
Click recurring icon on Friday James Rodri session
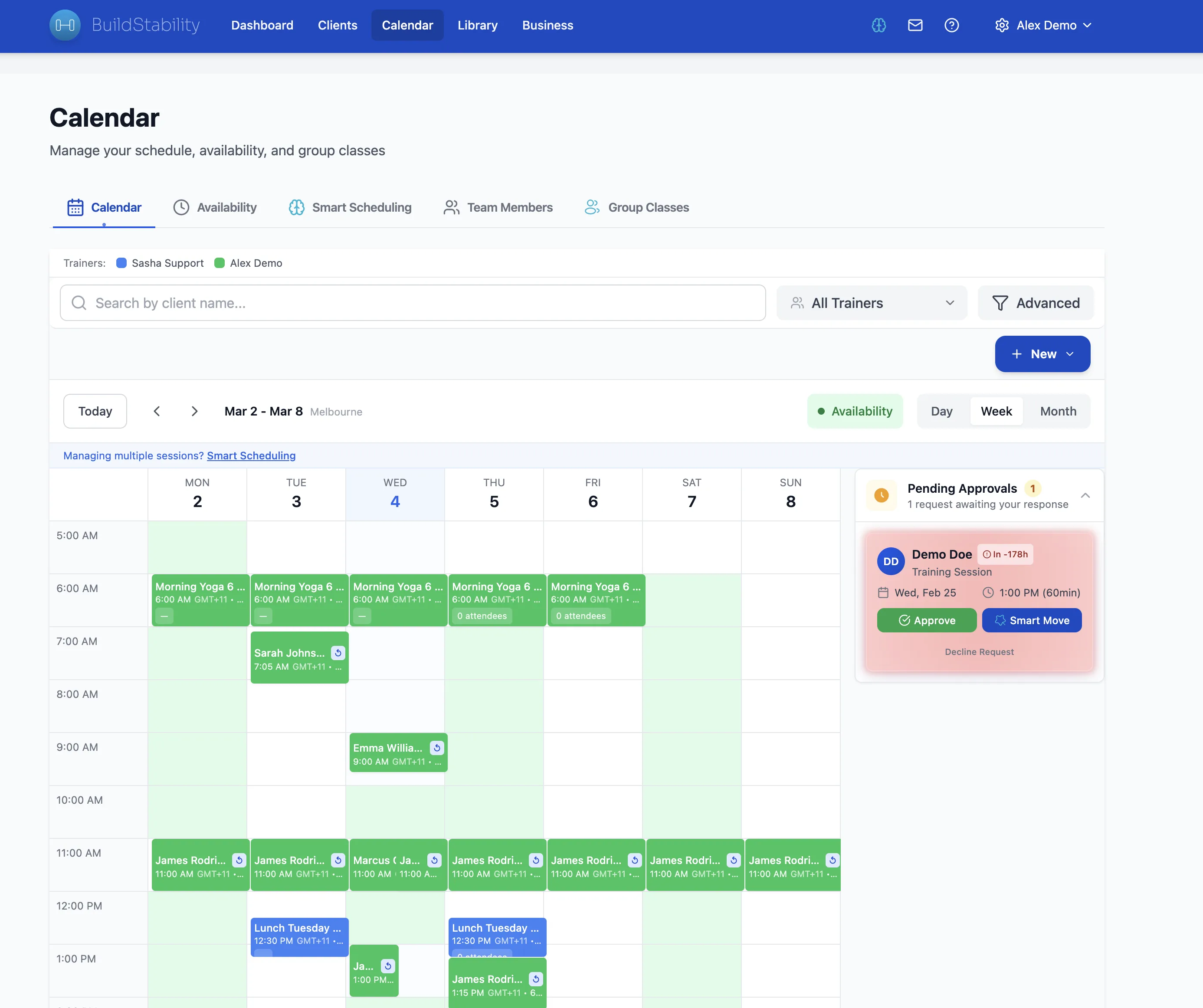pyautogui.click(x=635, y=860)
